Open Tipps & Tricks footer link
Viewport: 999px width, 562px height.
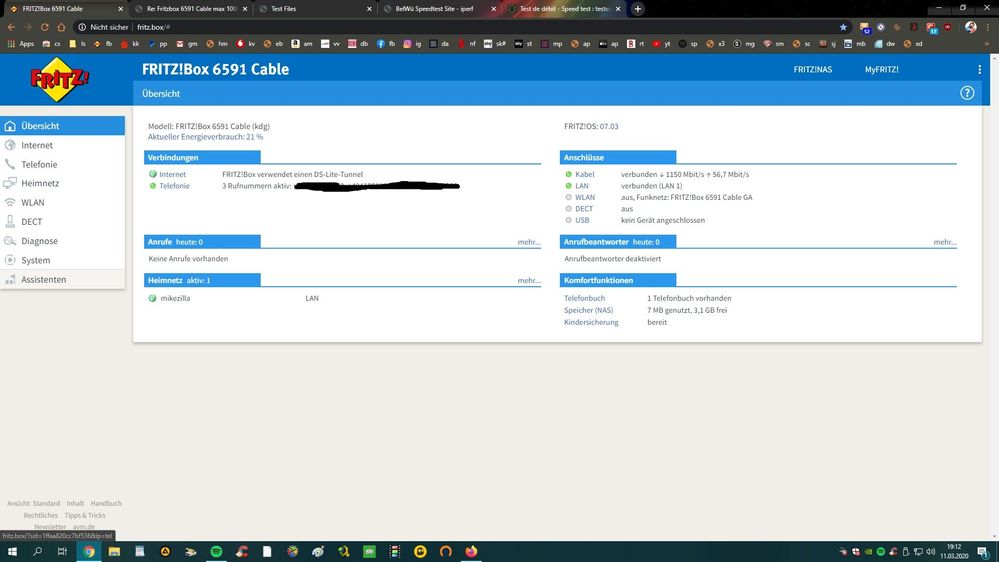[x=85, y=515]
